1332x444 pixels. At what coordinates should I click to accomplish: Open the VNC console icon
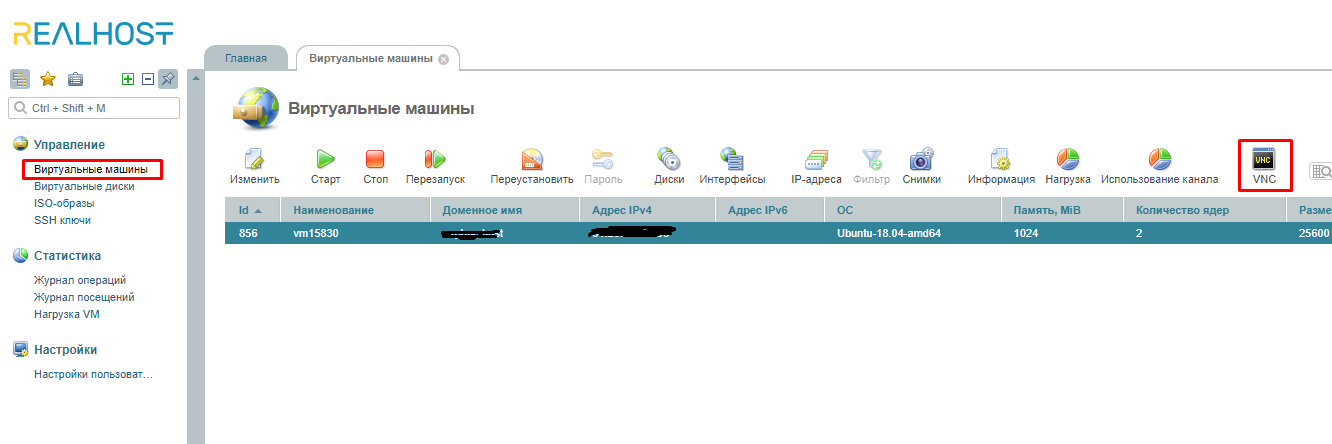coord(1264,159)
